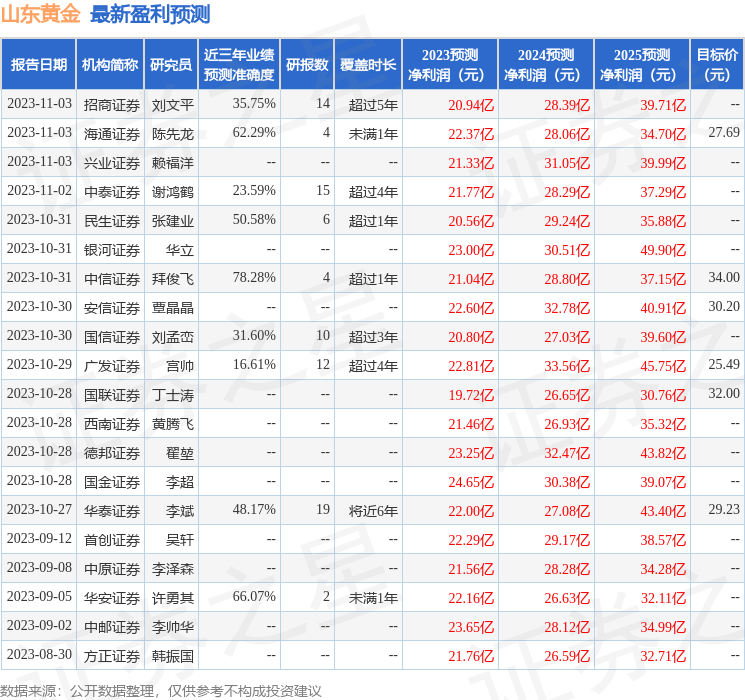Select the 报告日期 column header
The width and height of the screenshot is (745, 700).
tap(38, 65)
